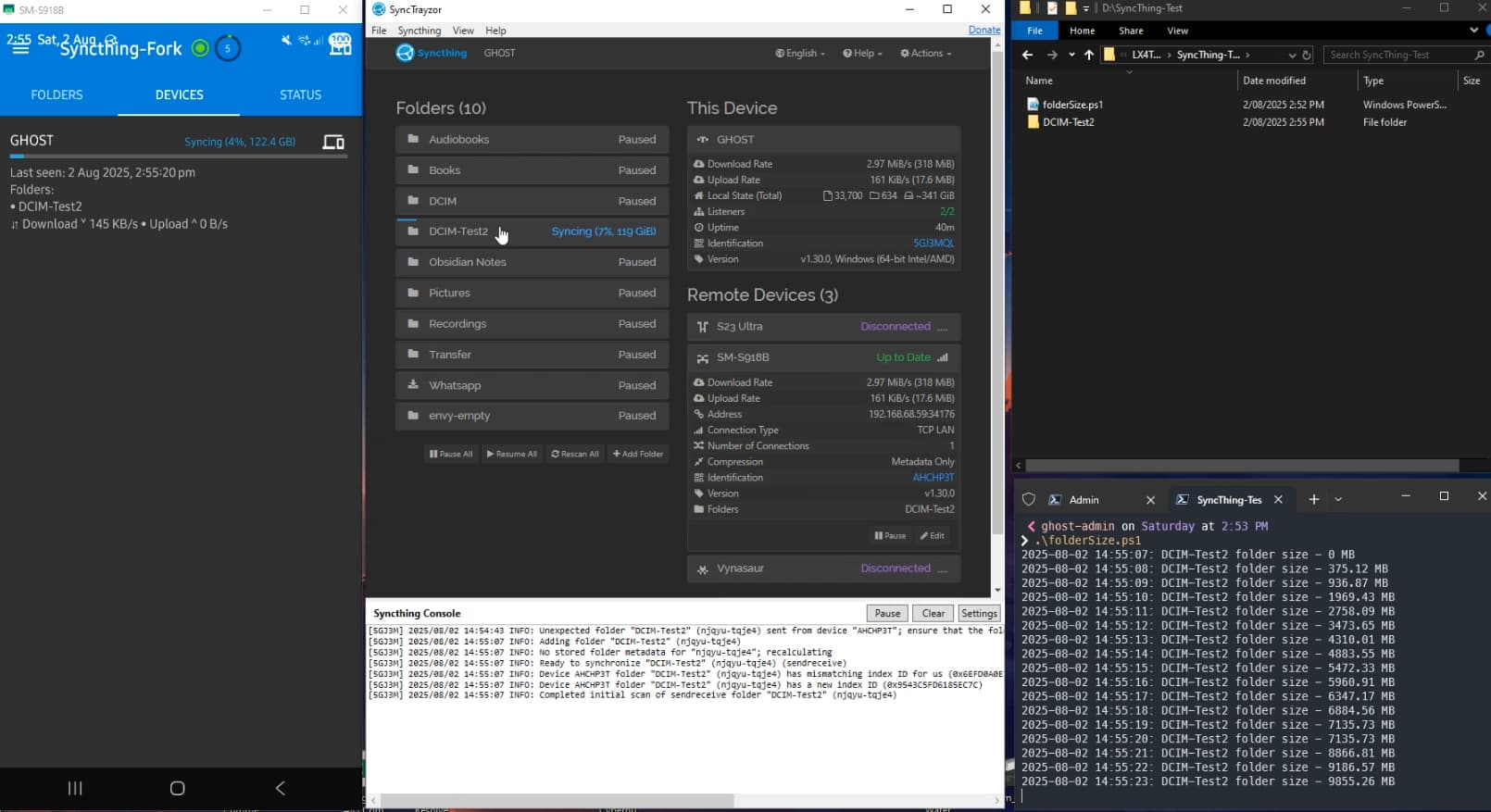Expand the Obsidian Notes folder row
The image size is (1491, 812).
(532, 262)
